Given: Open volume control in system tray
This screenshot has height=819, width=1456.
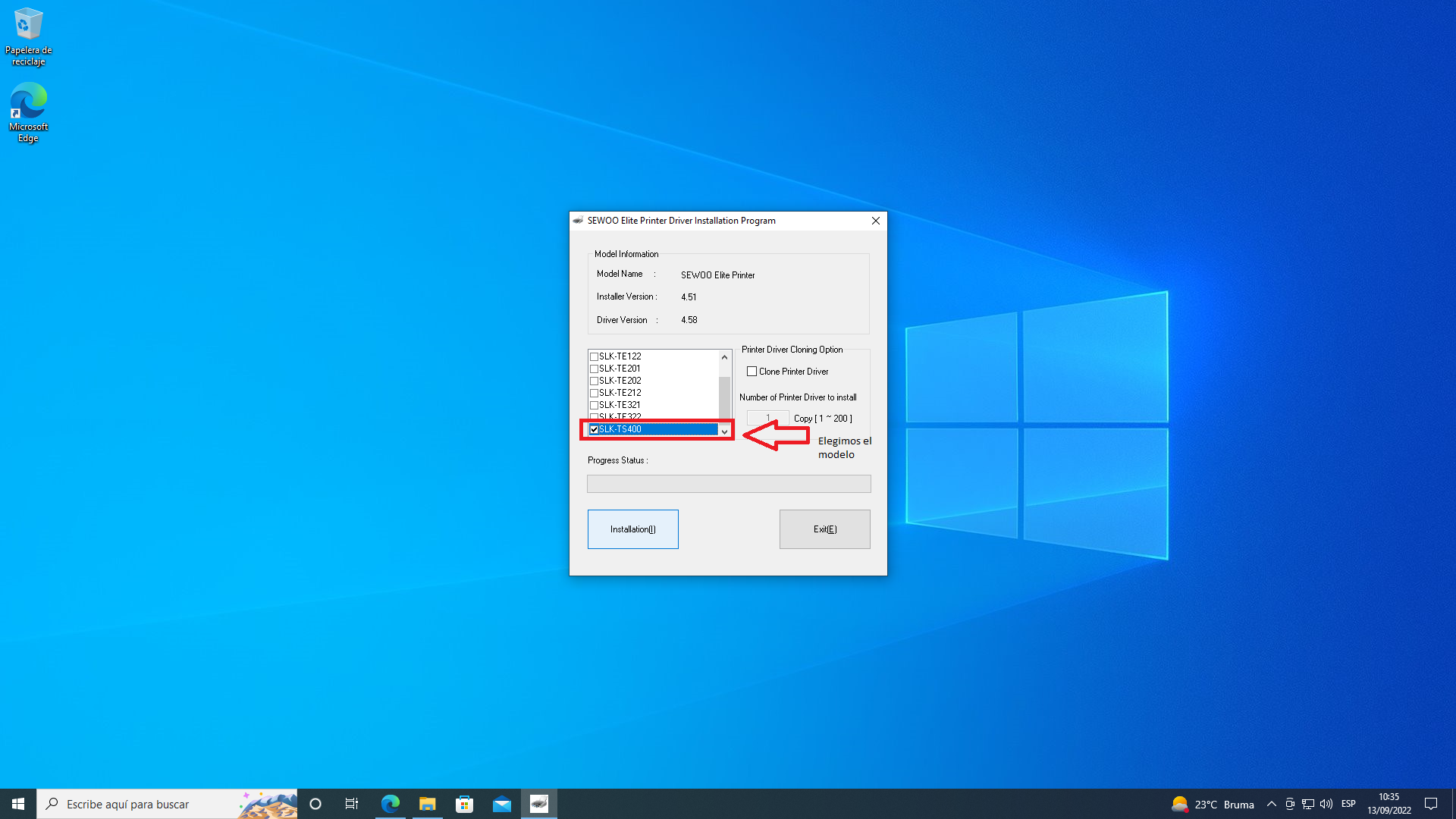Looking at the screenshot, I should (x=1326, y=804).
